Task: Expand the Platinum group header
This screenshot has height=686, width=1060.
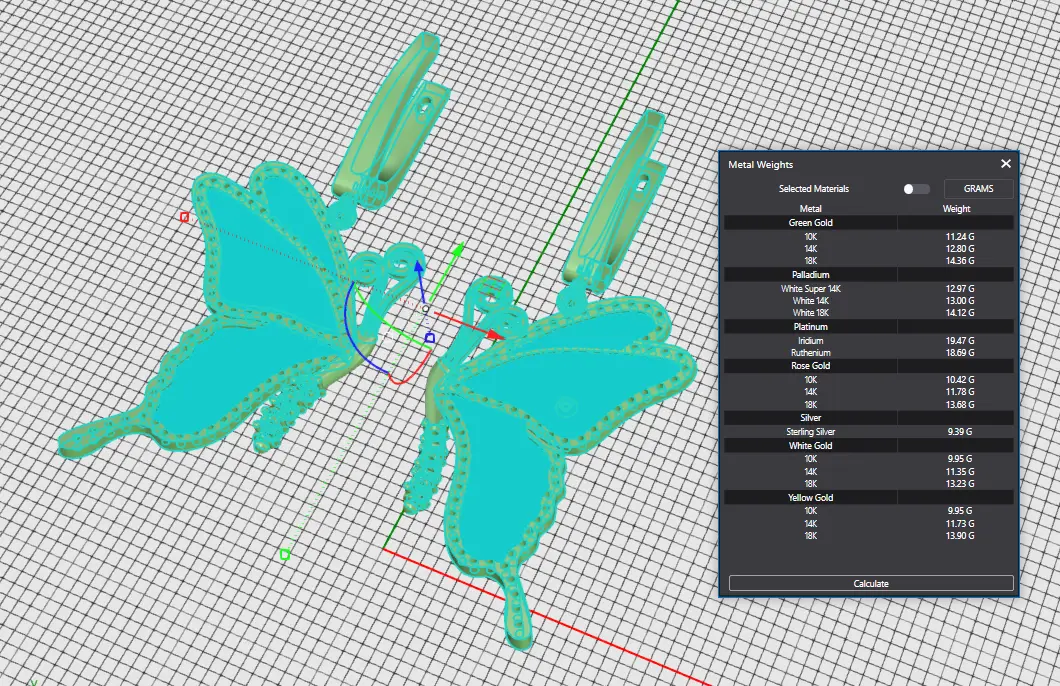Action: (x=810, y=327)
